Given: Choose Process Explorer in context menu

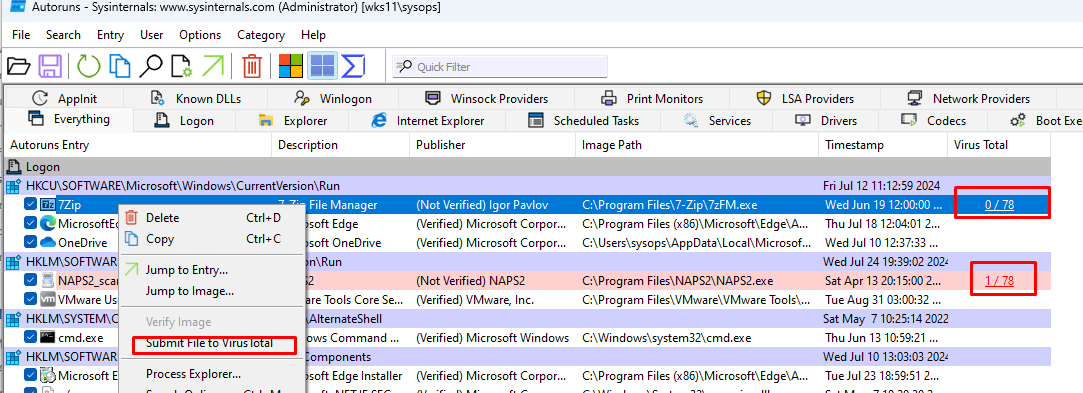Looking at the screenshot, I should [x=193, y=374].
